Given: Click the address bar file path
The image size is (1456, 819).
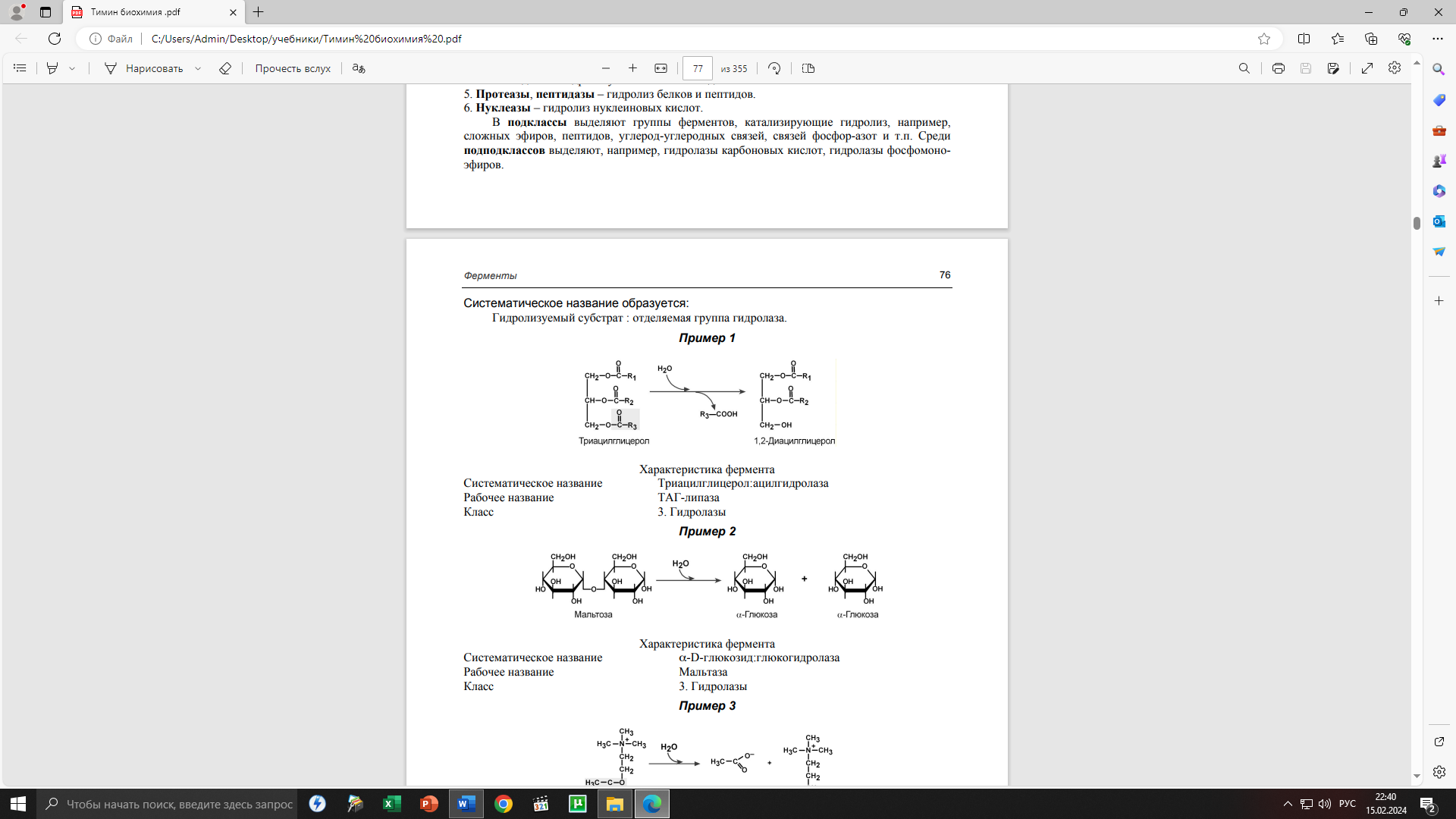Looking at the screenshot, I should coord(306,39).
